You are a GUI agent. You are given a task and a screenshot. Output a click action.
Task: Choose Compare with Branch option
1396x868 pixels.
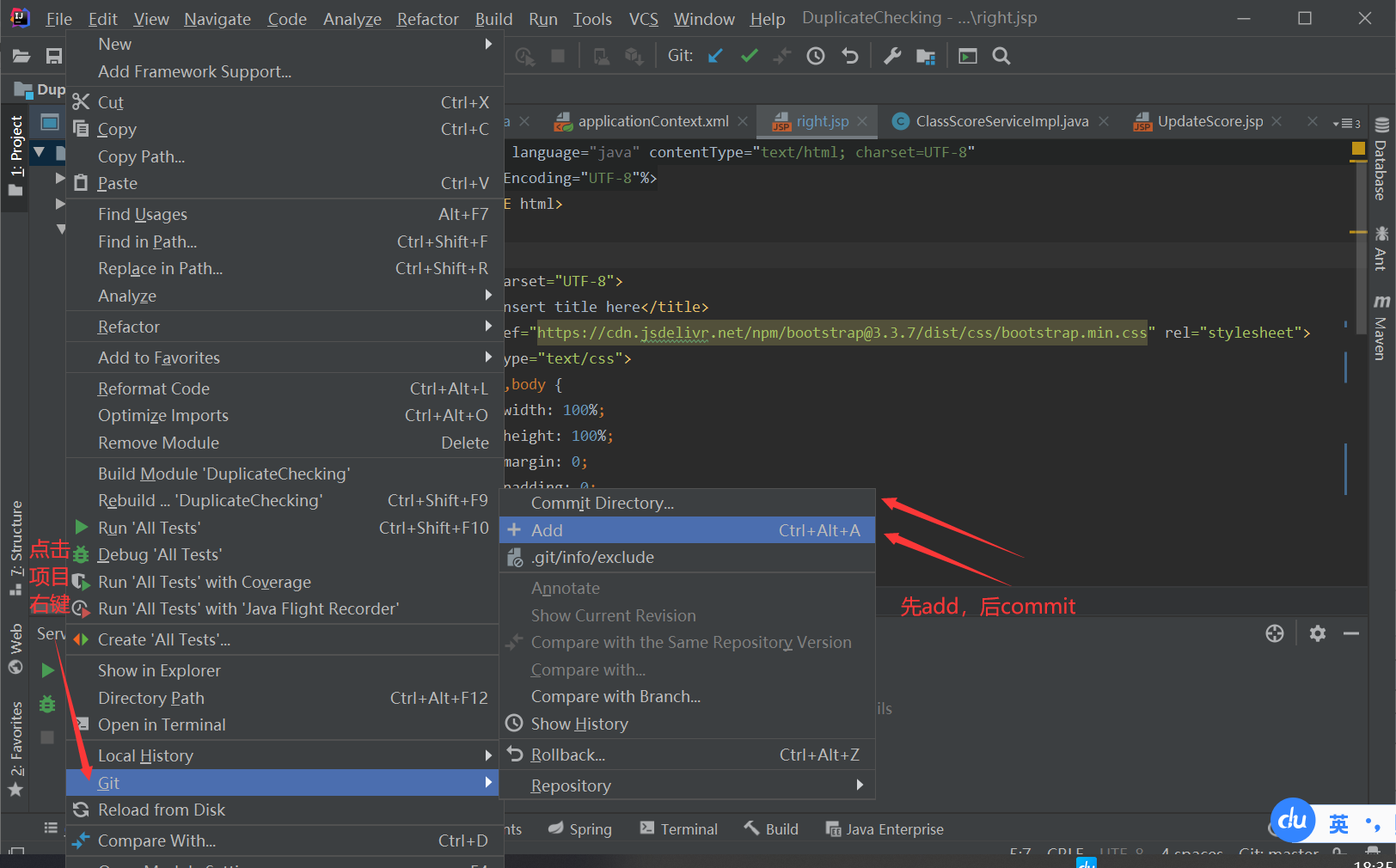(688, 696)
